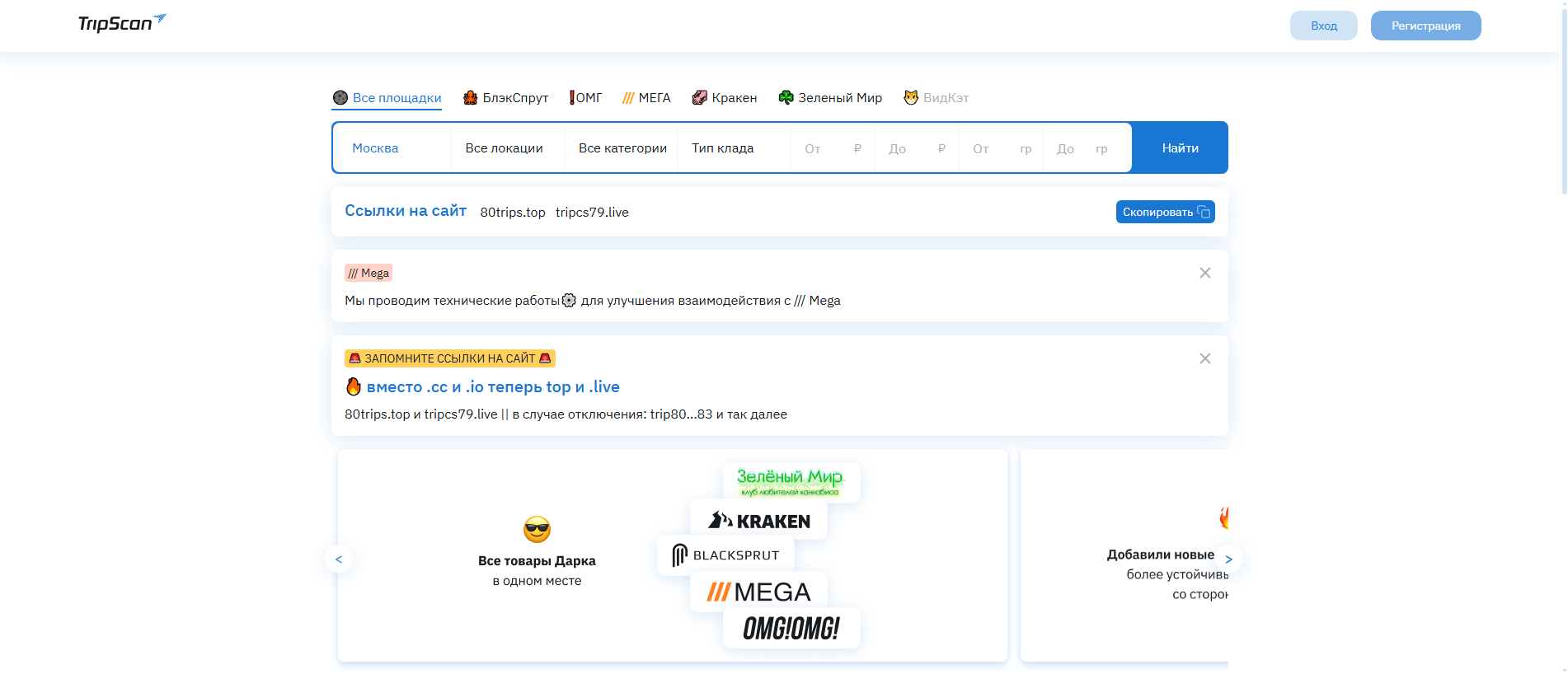Click the tripcs79.live text in Ссылки на сайт
1568x674 pixels.
[x=592, y=213]
